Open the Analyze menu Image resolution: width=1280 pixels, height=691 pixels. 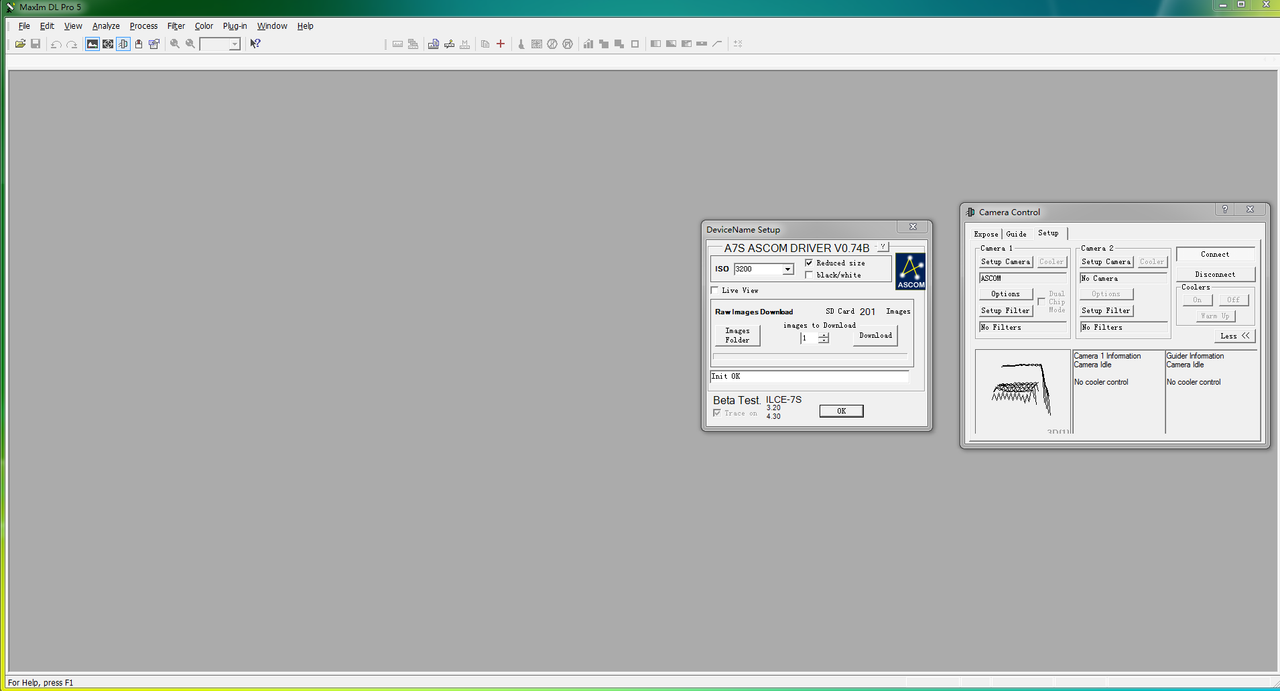click(x=106, y=26)
